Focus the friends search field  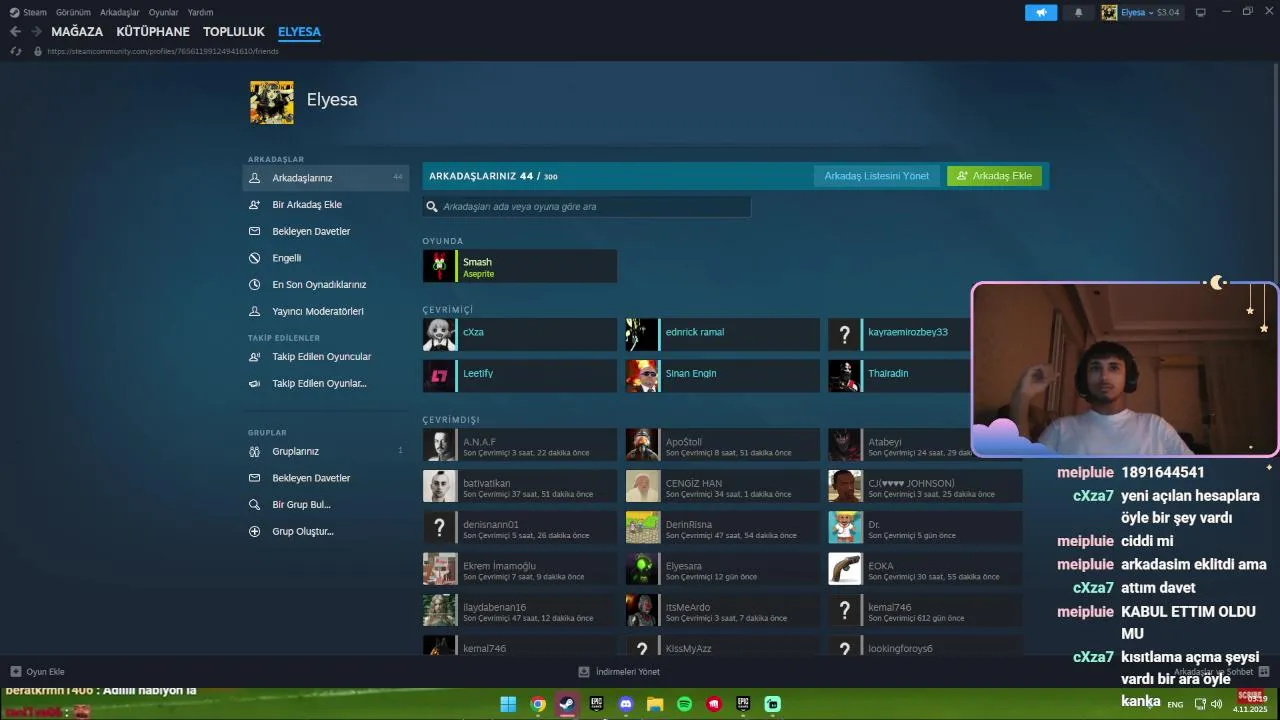click(586, 207)
